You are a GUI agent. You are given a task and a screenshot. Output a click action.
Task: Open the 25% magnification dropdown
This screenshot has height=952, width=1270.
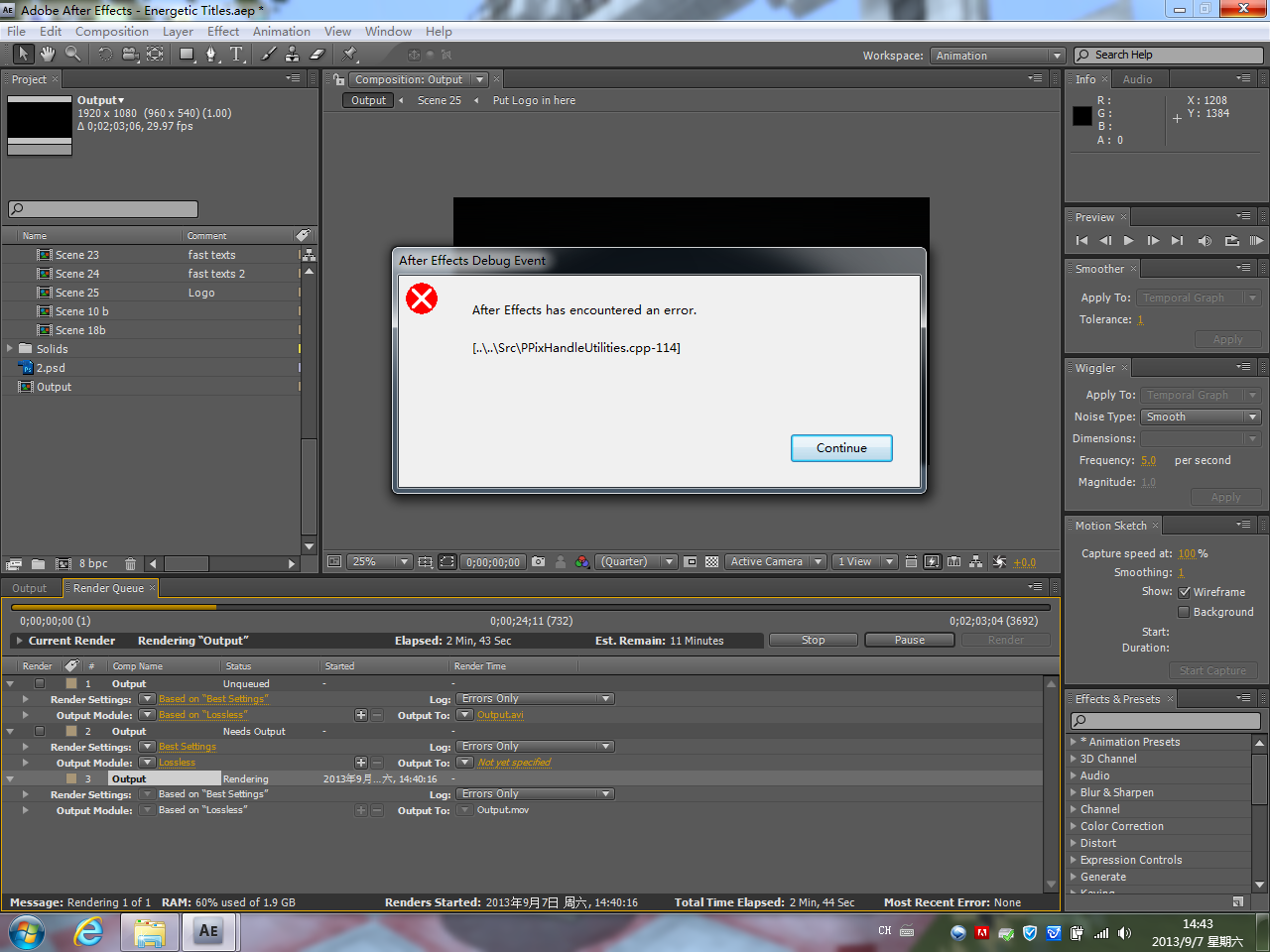pyautogui.click(x=381, y=561)
